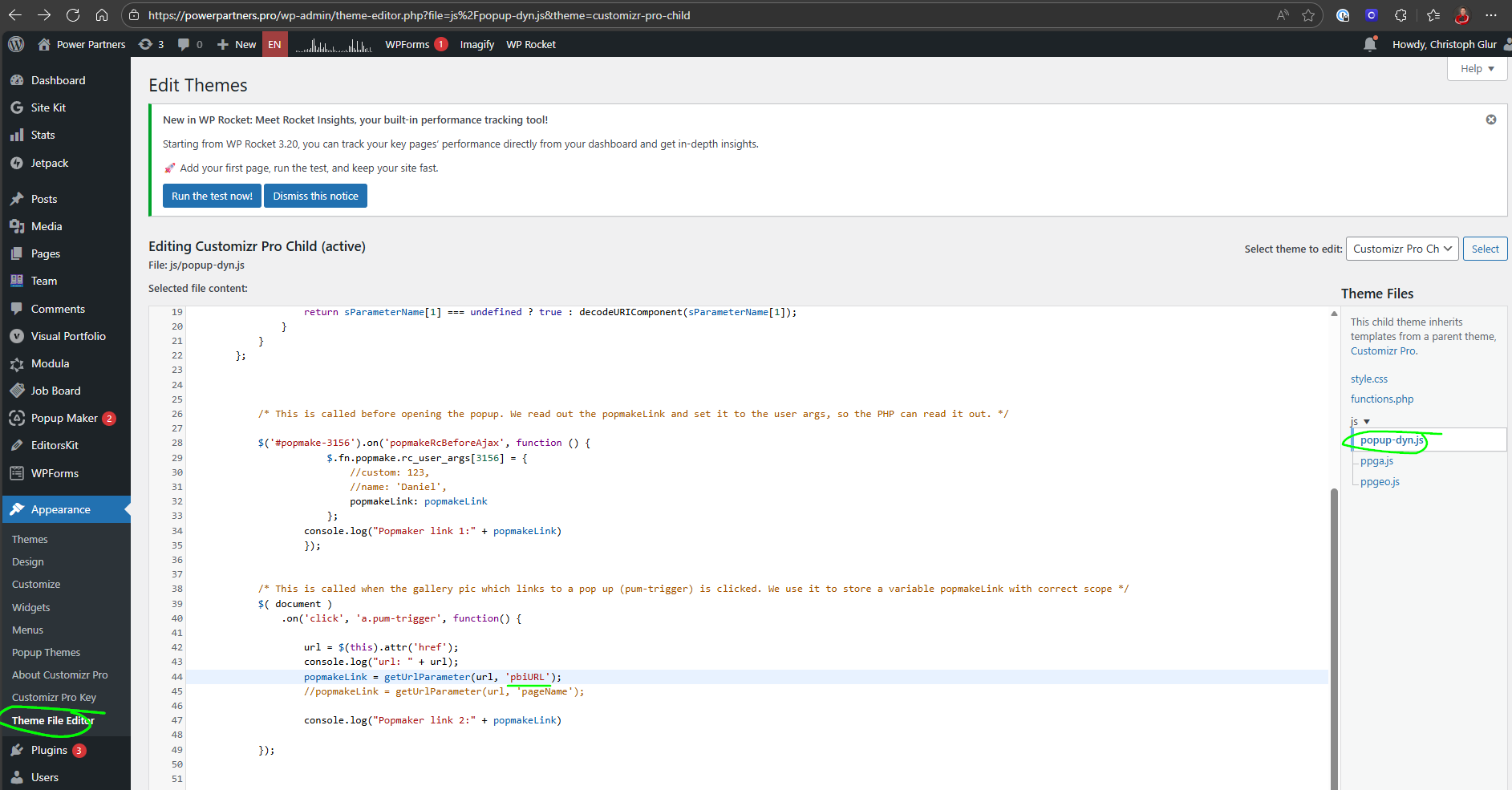The height and width of the screenshot is (790, 1512).
Task: Collapse the js folder in Theme Files
Action: (1360, 421)
